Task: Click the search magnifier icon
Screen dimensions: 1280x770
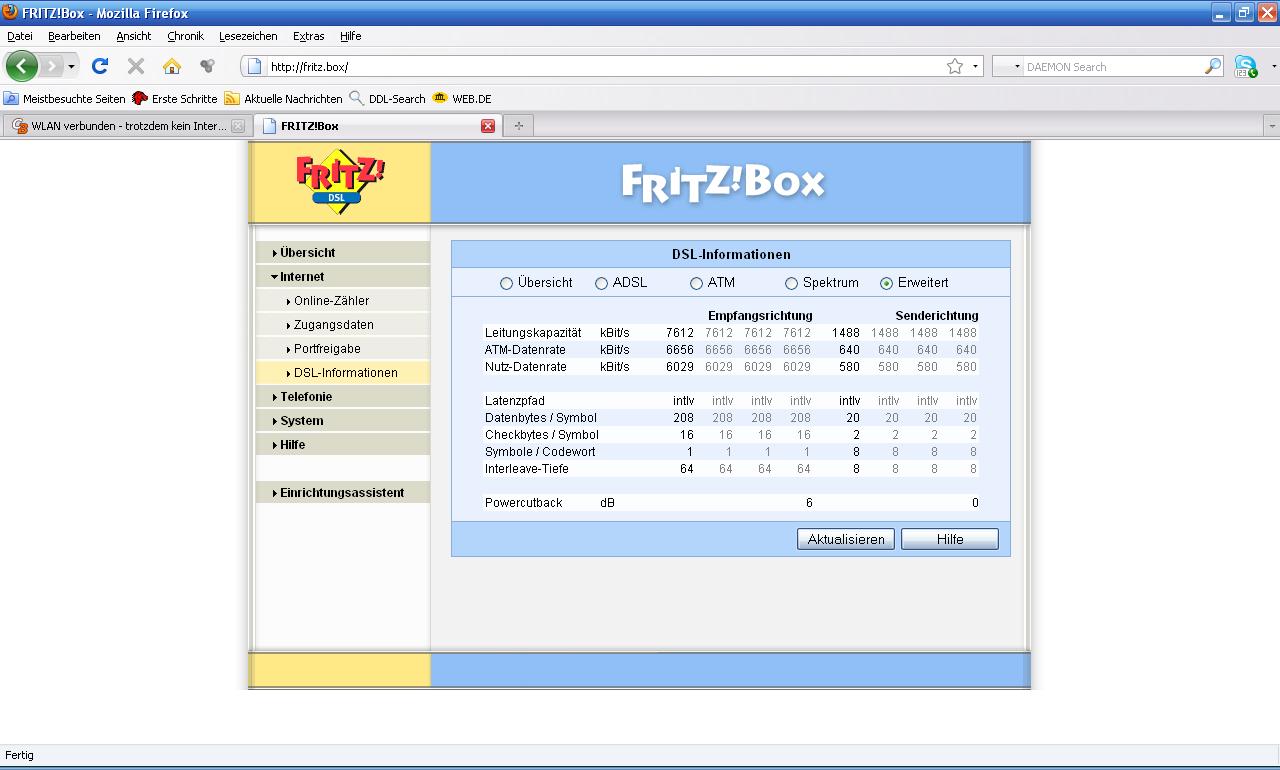Action: tap(1213, 66)
